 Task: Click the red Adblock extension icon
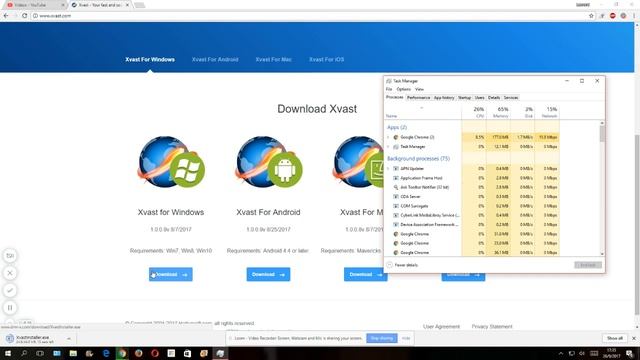[612, 16]
